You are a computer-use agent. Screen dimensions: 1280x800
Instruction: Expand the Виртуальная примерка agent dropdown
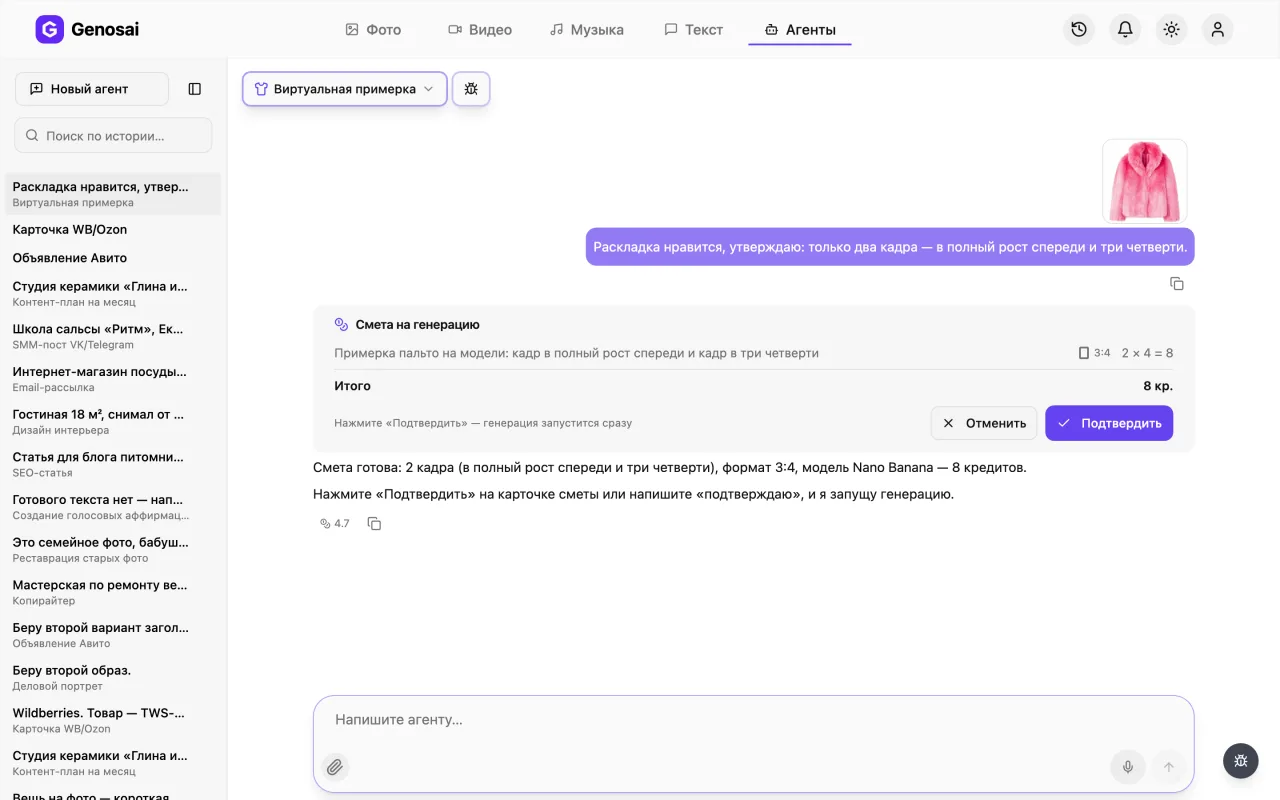coord(345,89)
